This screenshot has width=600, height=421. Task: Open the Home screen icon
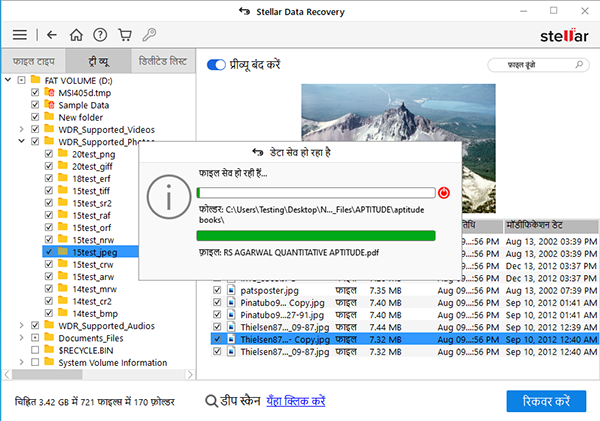click(x=76, y=35)
